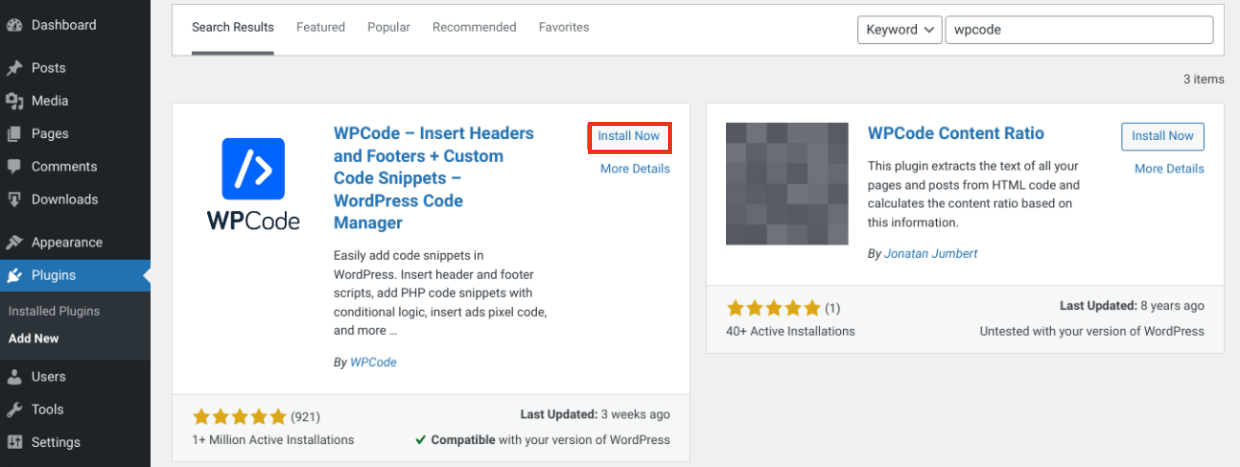
Task: Switch to the Recommended tab
Action: 474,27
